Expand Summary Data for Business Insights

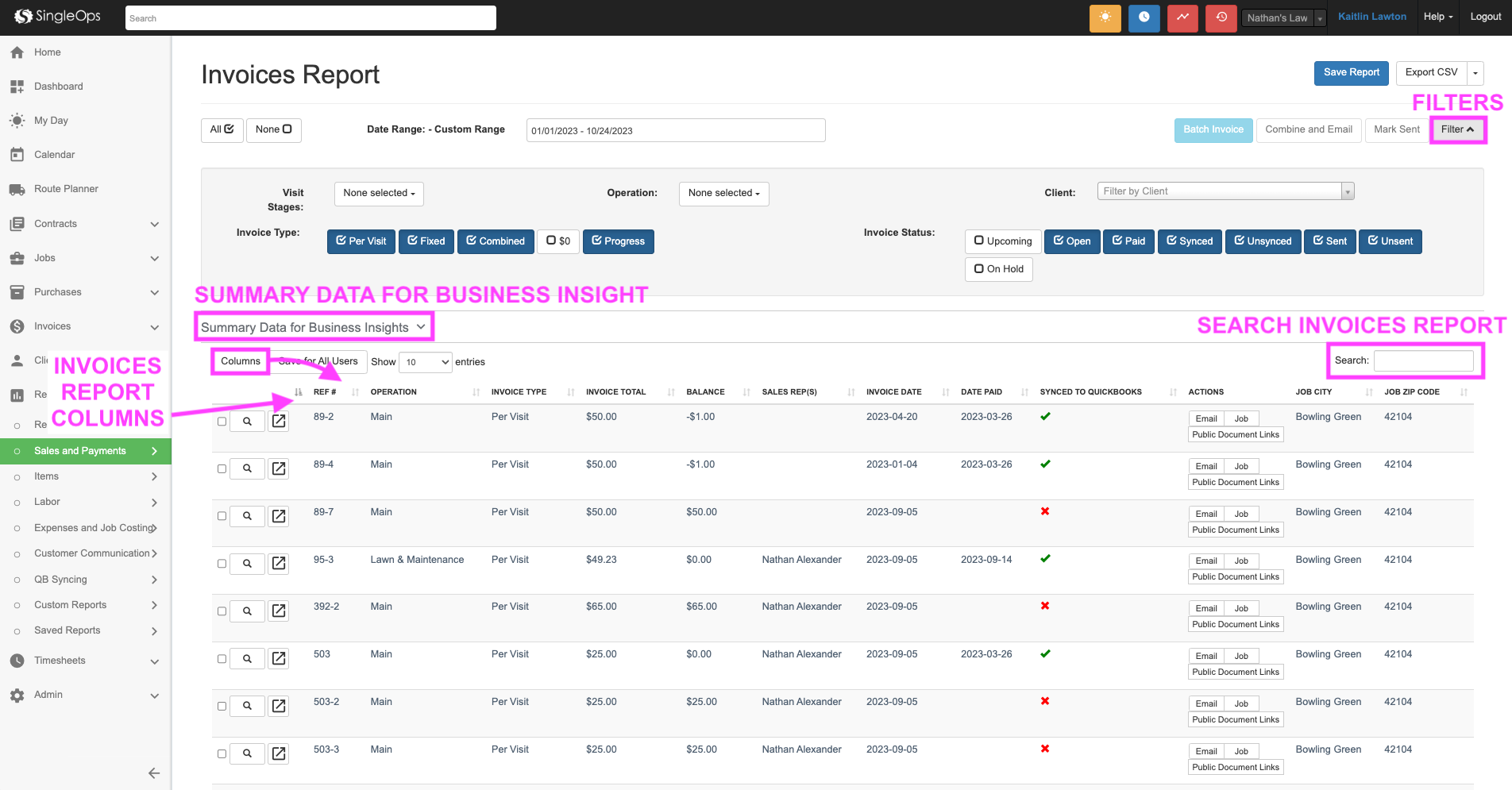coord(313,327)
